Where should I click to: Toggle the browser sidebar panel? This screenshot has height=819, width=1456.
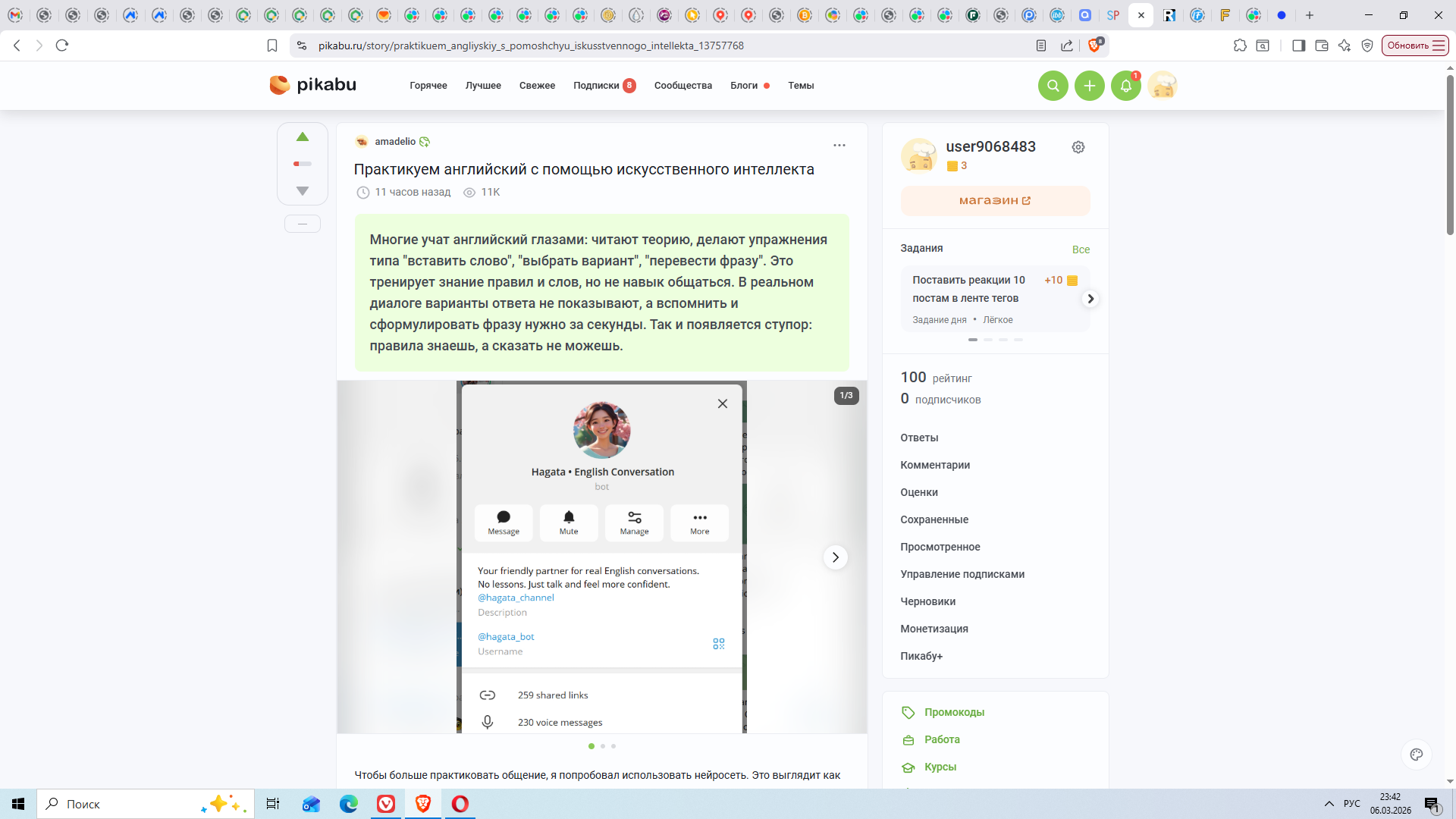(x=1298, y=45)
